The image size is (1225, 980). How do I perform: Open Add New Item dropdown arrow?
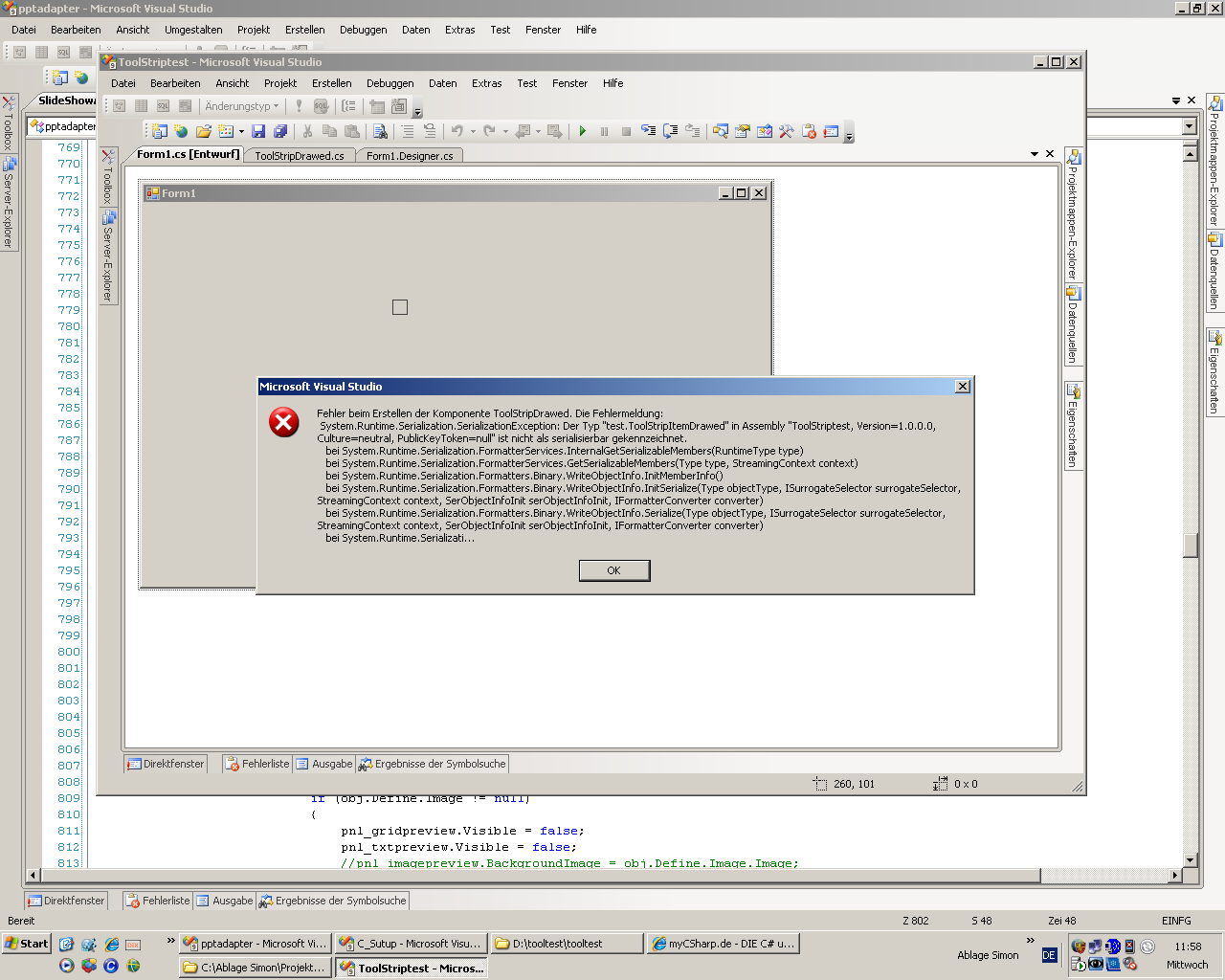241,131
